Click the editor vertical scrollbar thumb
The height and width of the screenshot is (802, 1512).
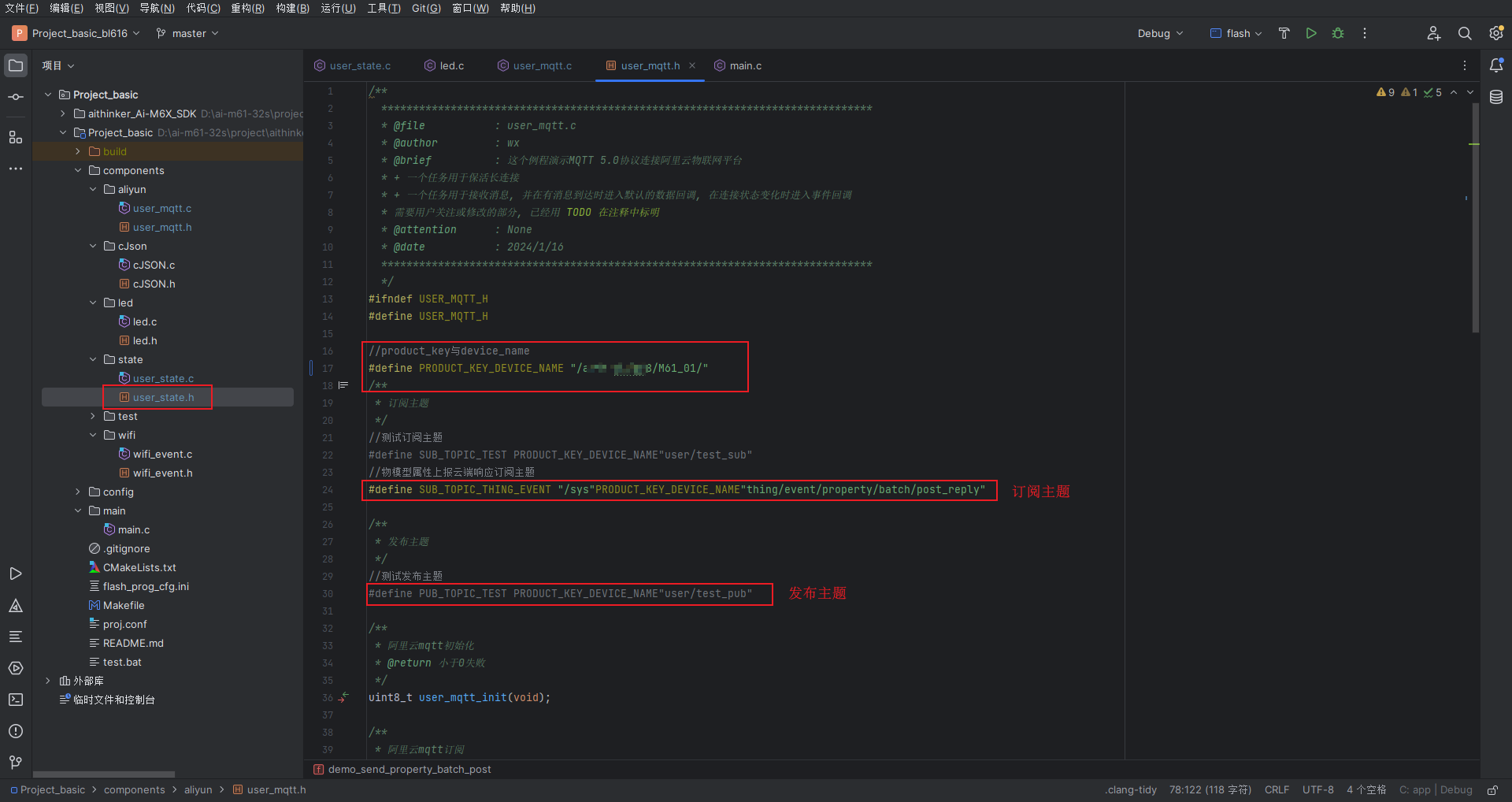point(1476,217)
